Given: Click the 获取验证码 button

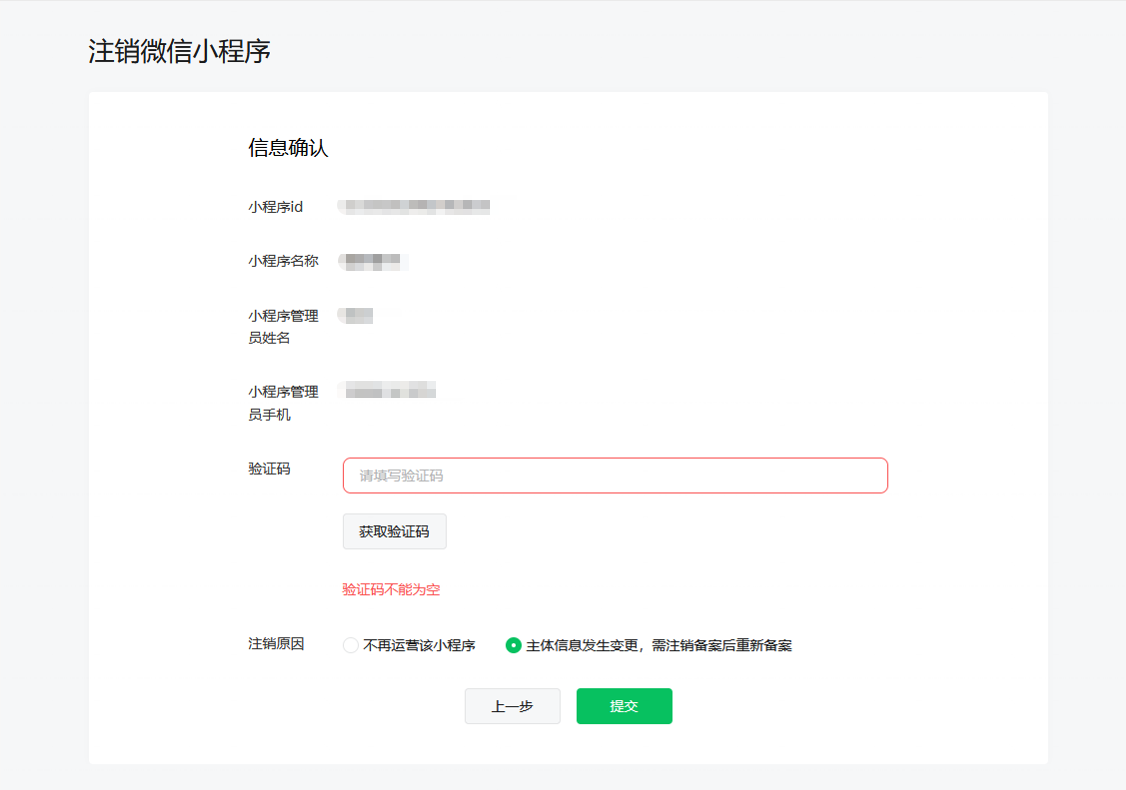Looking at the screenshot, I should pos(394,531).
